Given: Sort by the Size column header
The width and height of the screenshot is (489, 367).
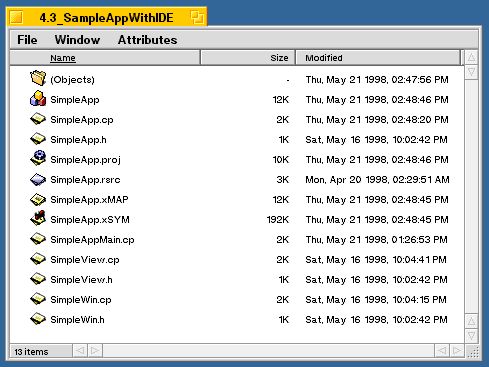Looking at the screenshot, I should (248, 58).
